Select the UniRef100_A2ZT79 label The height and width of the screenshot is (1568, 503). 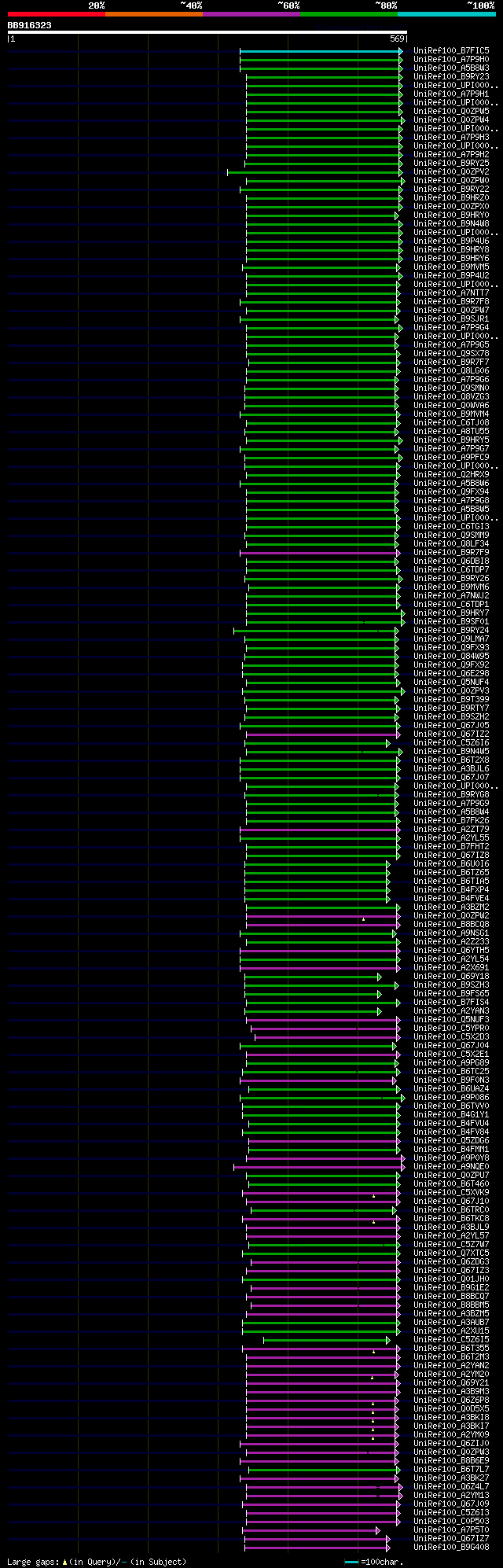[x=451, y=830]
